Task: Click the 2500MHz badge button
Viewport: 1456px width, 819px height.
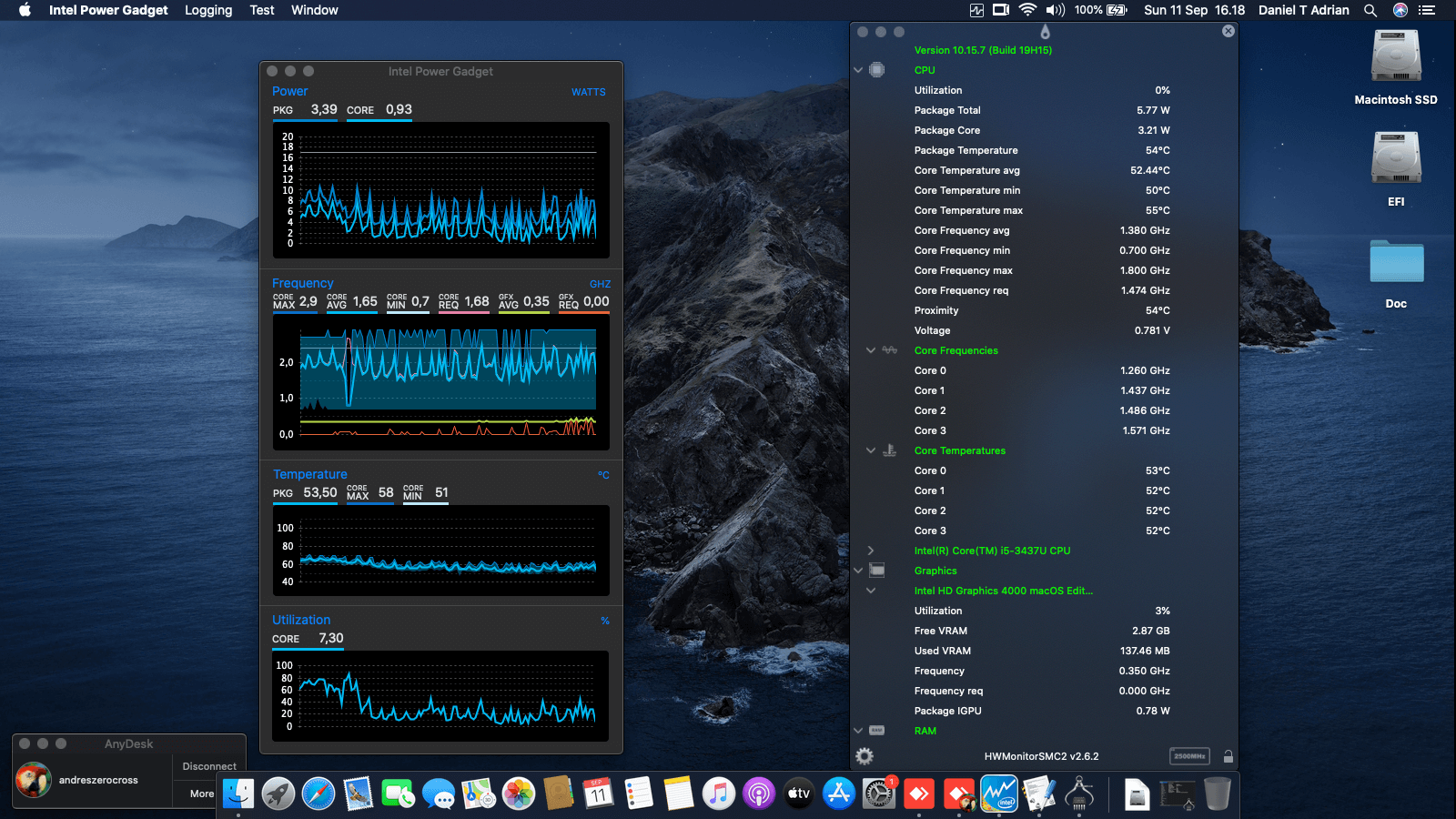Action: click(x=1189, y=756)
